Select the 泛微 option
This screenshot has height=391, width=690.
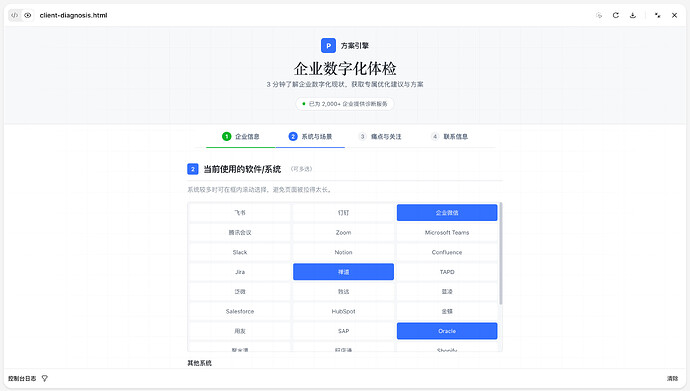tap(240, 292)
